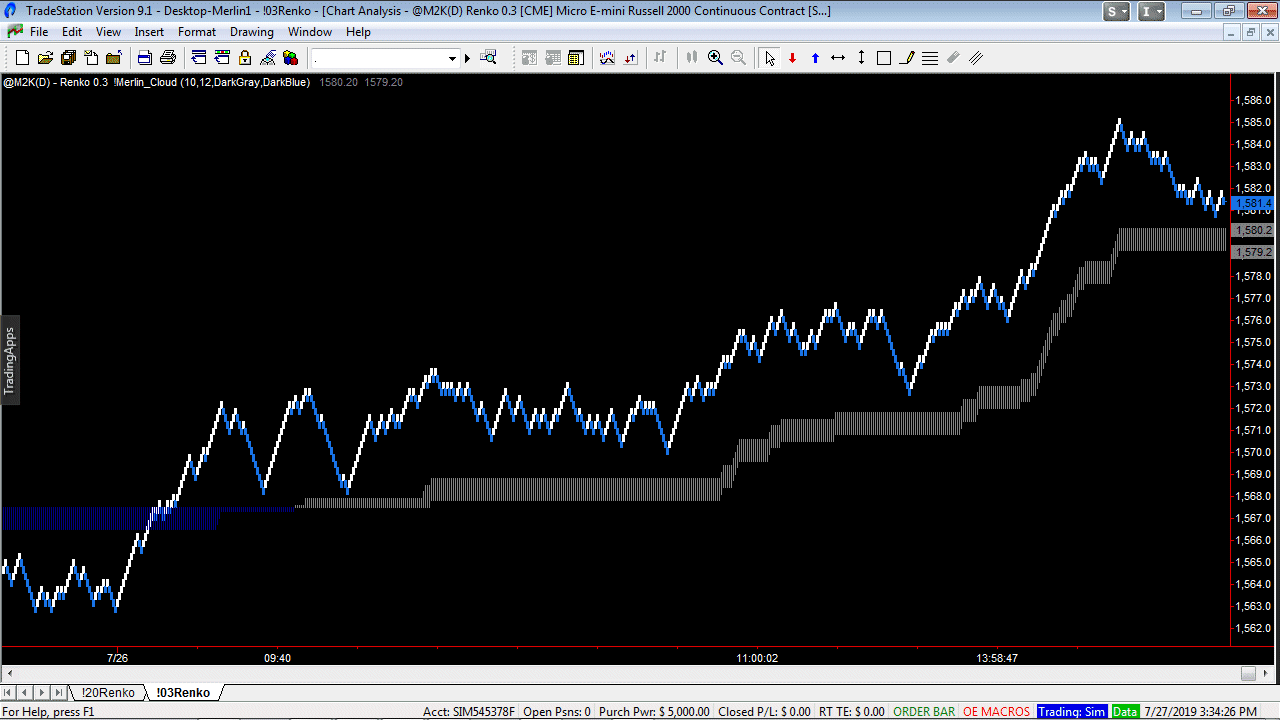Click ORDER BAR in status bar
The image size is (1280, 720).
(924, 712)
